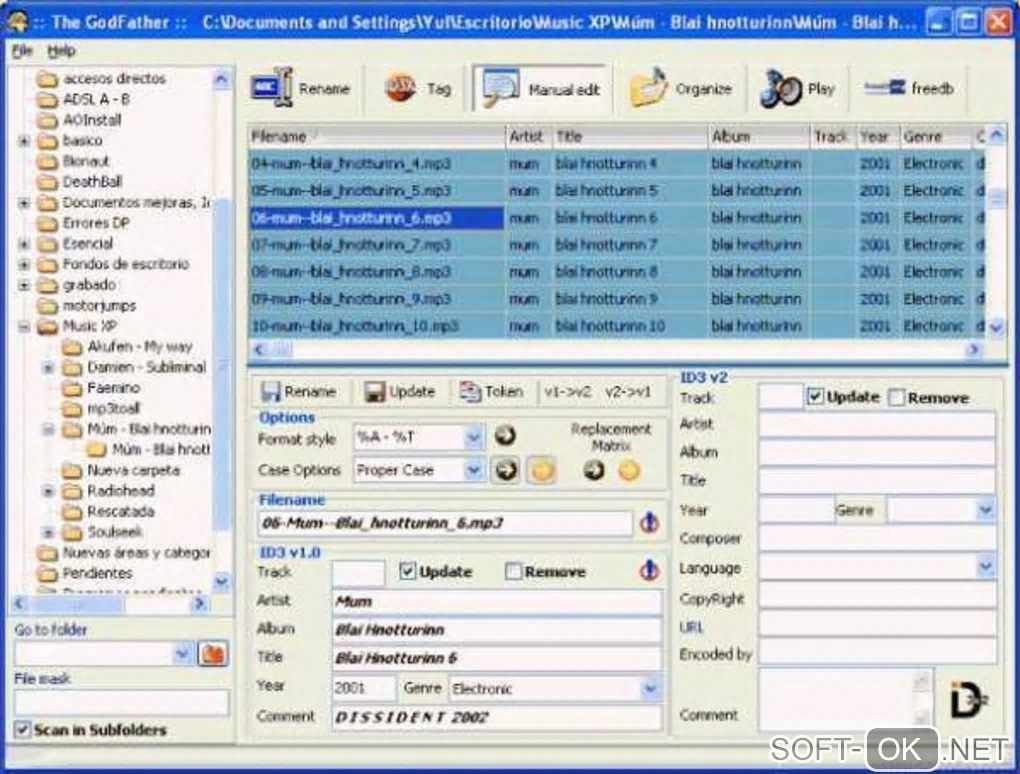Viewport: 1020px width, 774px height.
Task: Open the Organize toolbar icon
Action: tap(680, 88)
